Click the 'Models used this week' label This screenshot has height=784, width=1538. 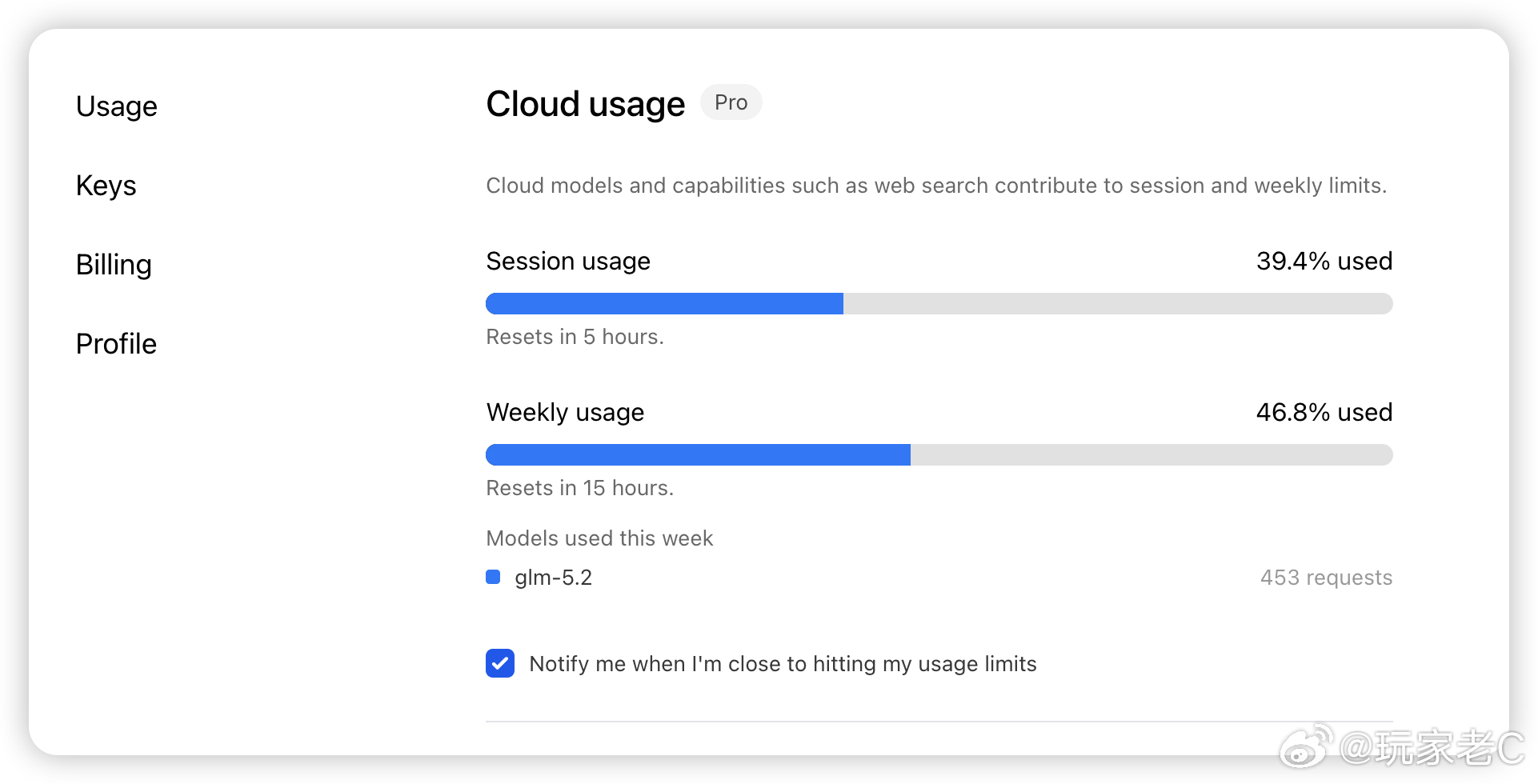pyautogui.click(x=599, y=538)
